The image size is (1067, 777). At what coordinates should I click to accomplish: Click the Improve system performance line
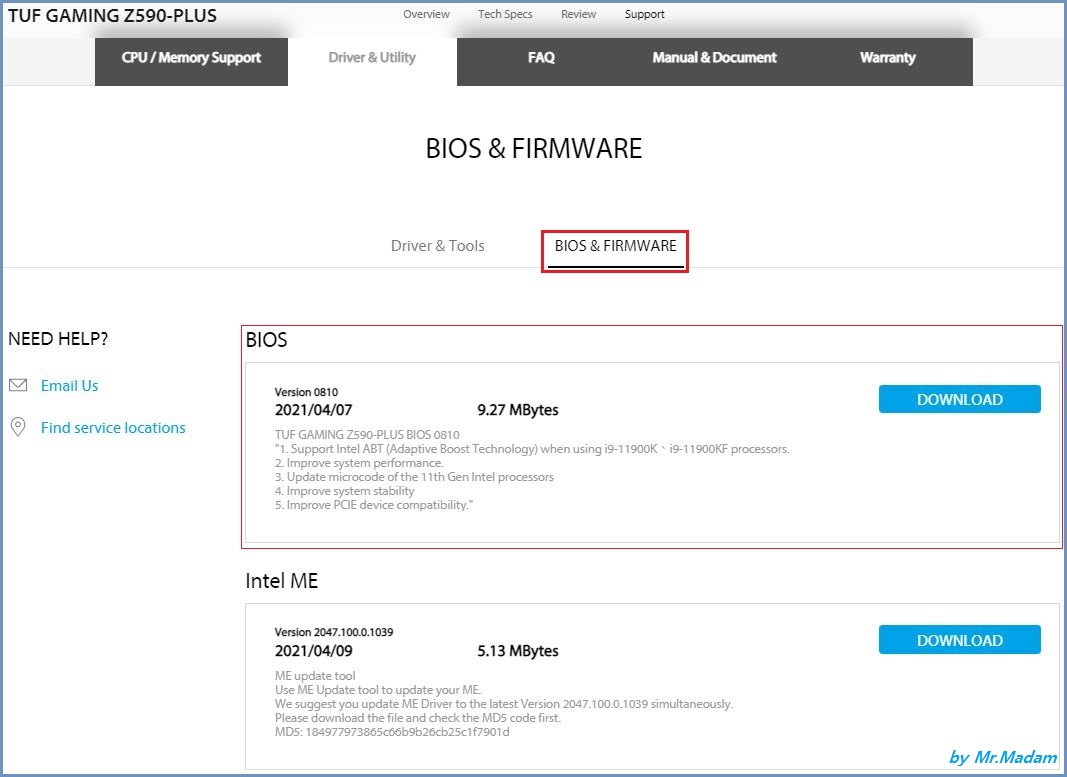(x=359, y=463)
